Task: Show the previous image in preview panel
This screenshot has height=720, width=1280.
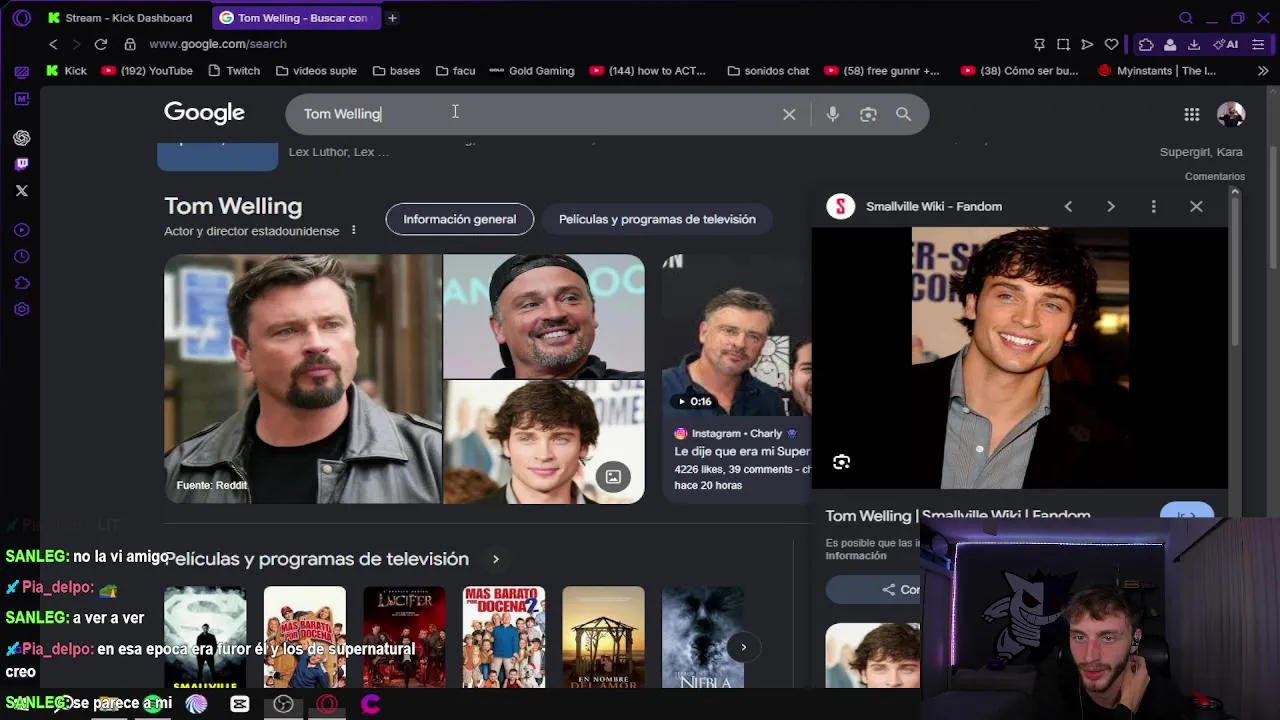Action: [1068, 206]
